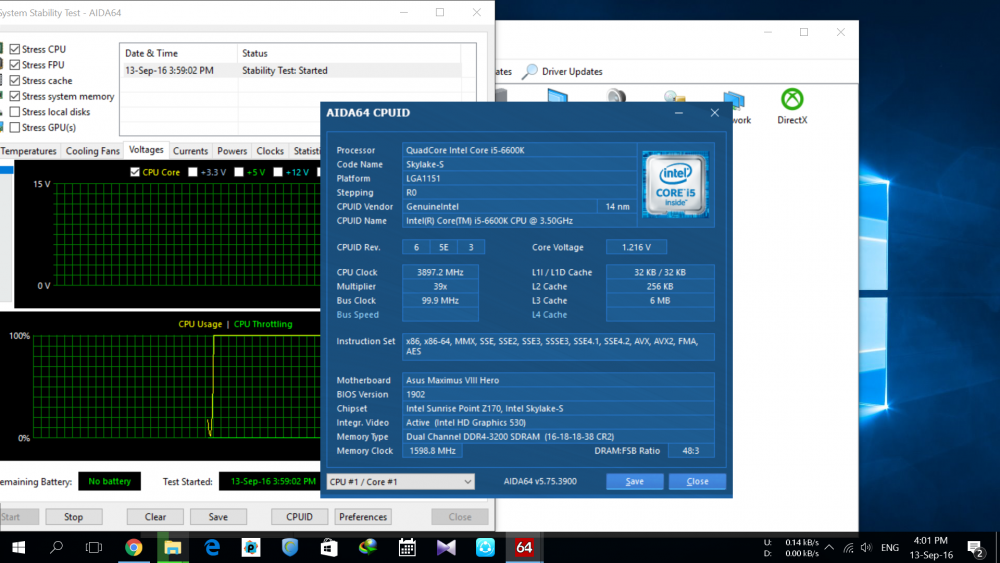Enable +12 V graph line
1000x563 pixels.
(x=277, y=172)
